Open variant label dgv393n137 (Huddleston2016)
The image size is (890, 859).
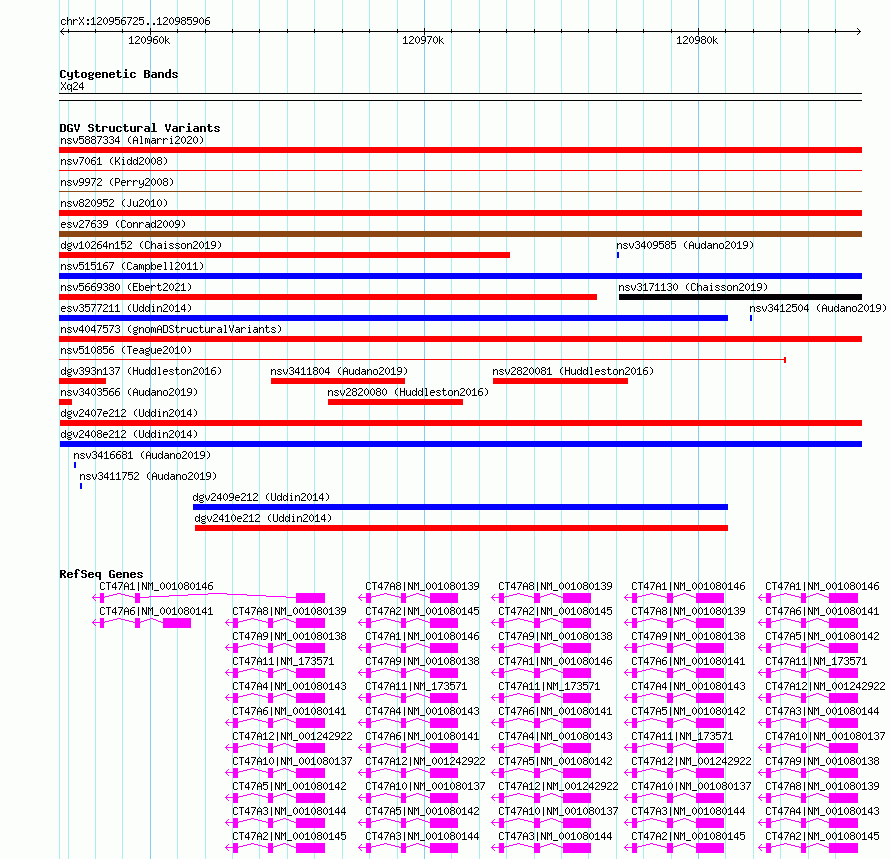tap(141, 371)
